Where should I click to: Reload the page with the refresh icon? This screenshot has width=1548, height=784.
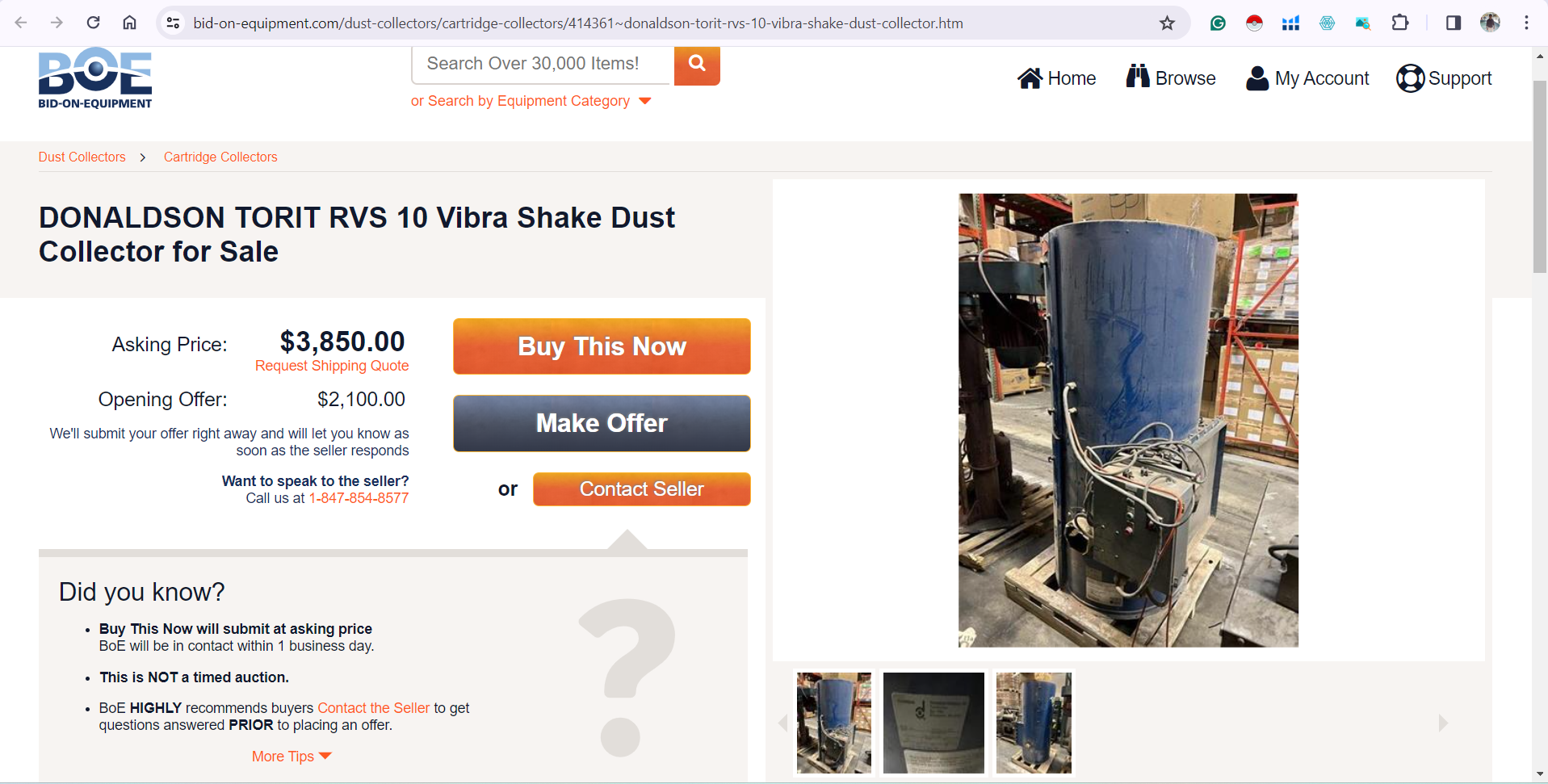(93, 23)
